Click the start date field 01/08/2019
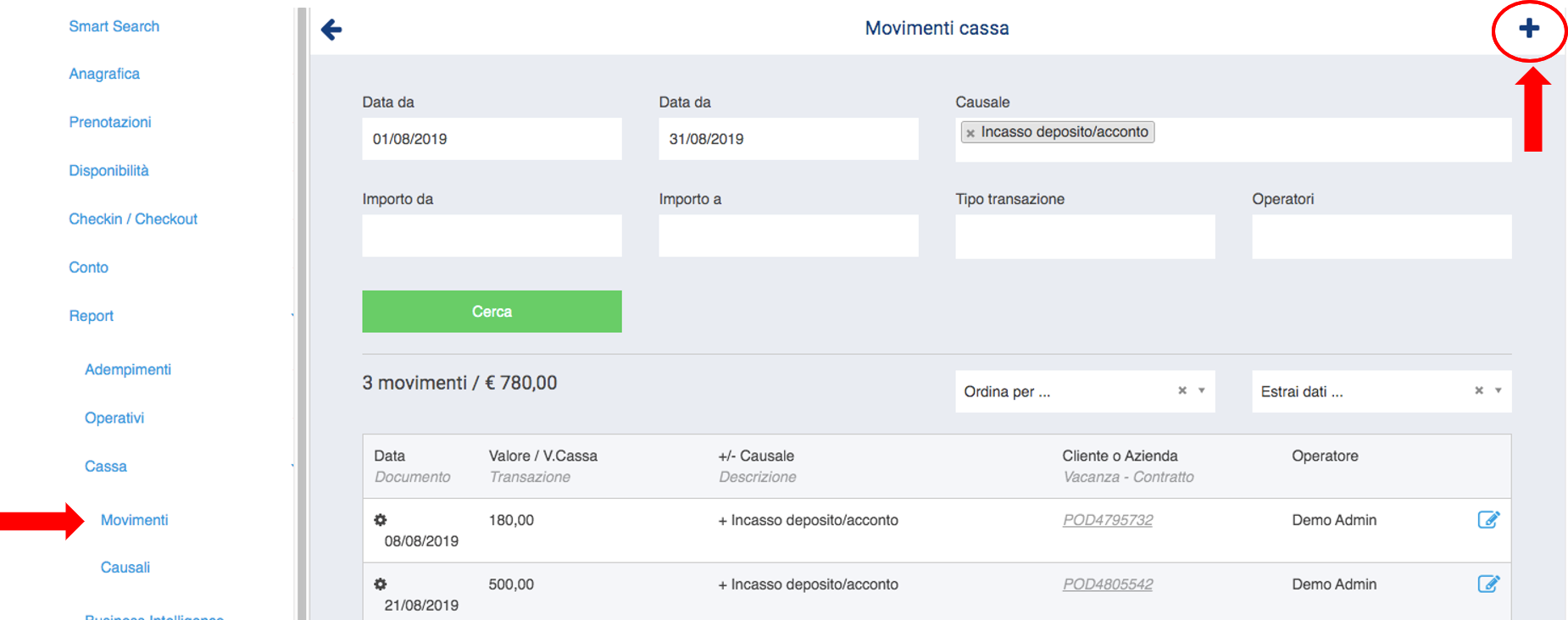1568x620 pixels. click(x=492, y=139)
